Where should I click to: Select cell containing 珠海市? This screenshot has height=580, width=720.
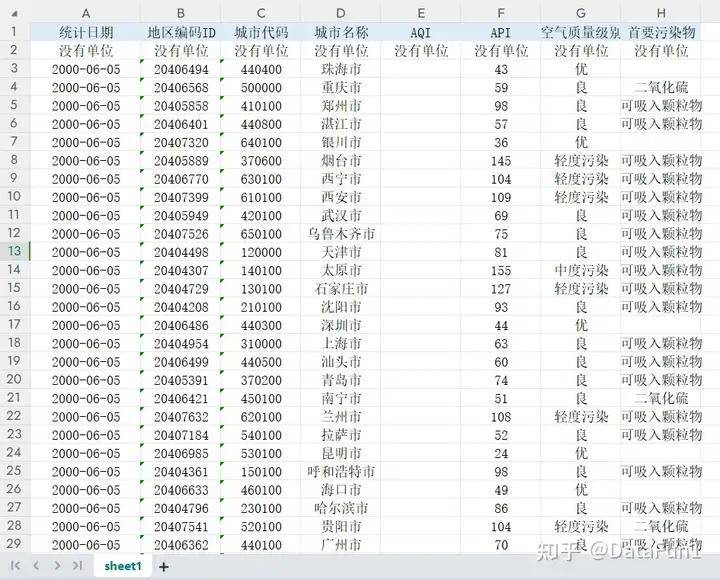coord(341,69)
